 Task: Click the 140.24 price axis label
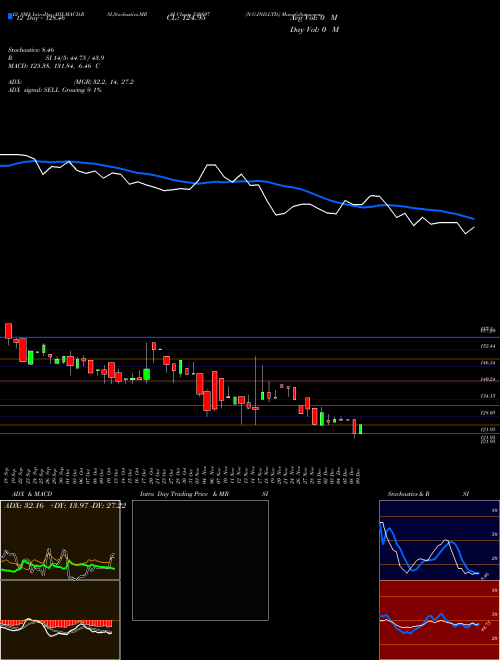(x=487, y=379)
